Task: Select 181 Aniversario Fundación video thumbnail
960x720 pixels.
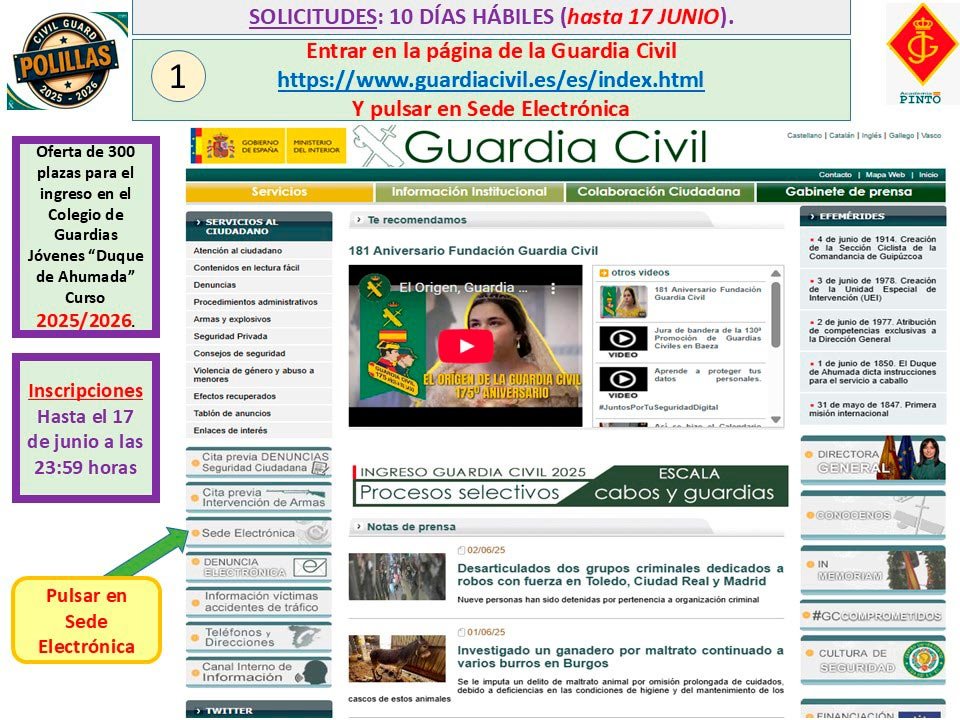Action: pos(623,301)
